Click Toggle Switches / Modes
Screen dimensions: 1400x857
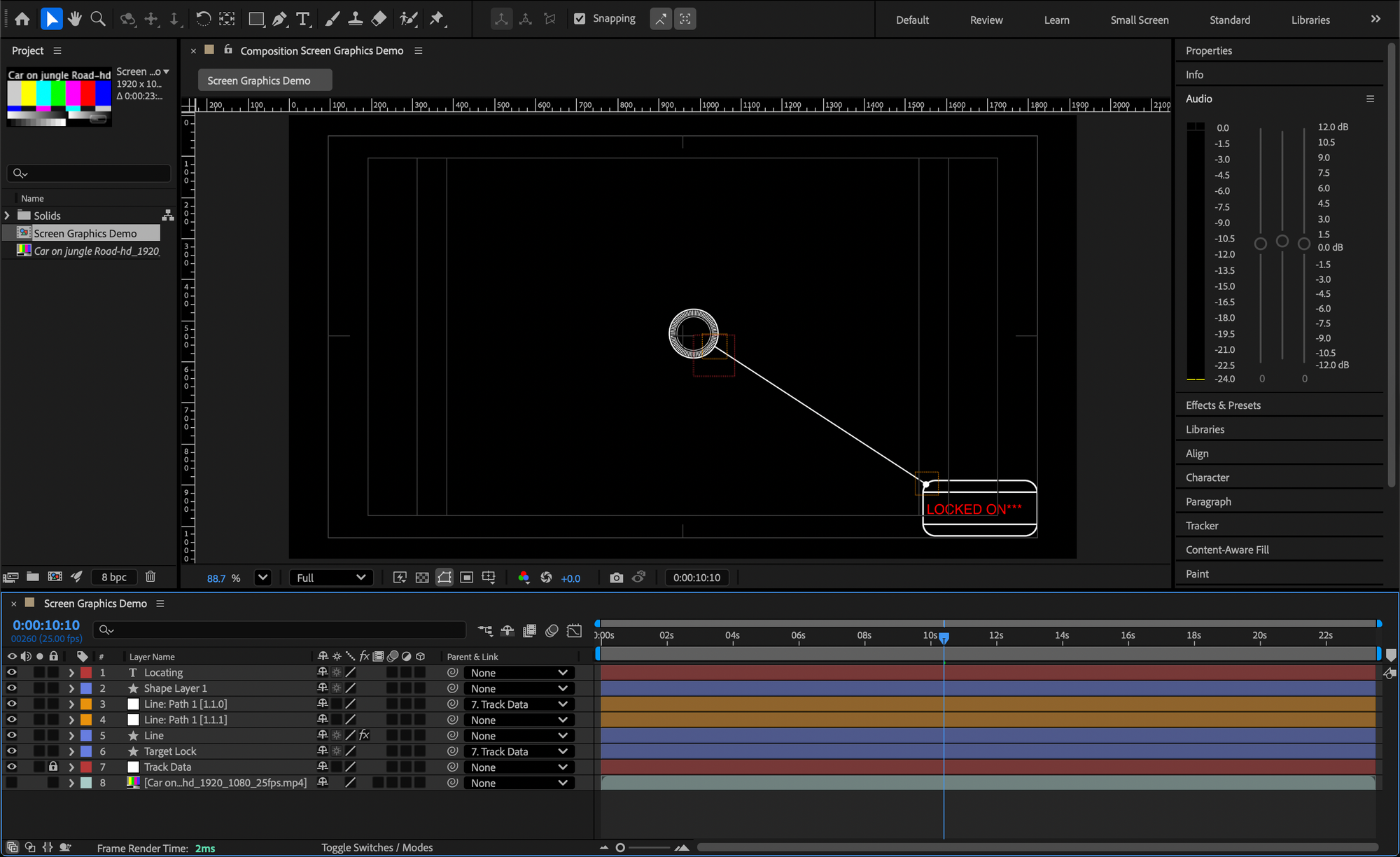point(377,848)
